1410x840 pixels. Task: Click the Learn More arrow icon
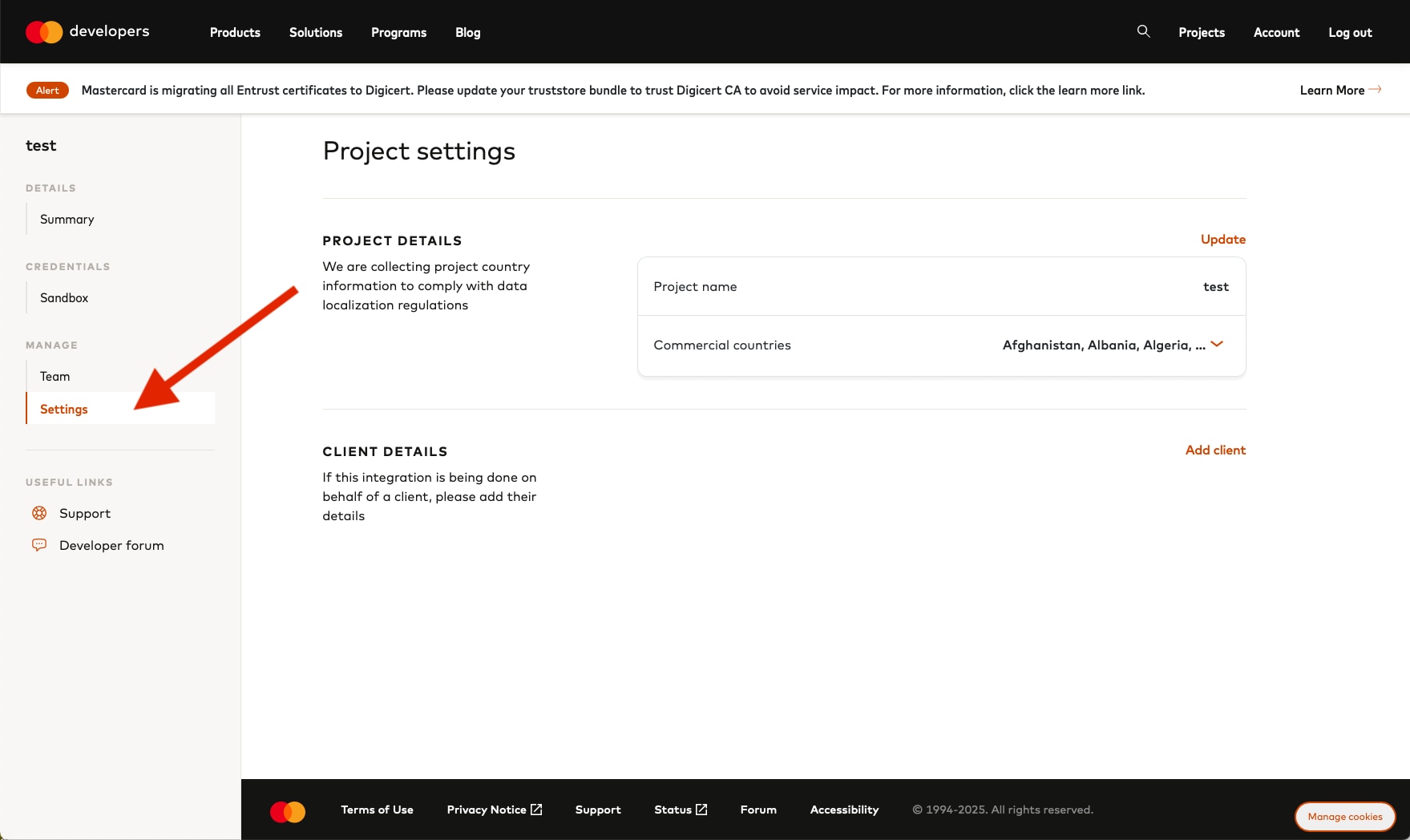tap(1375, 90)
